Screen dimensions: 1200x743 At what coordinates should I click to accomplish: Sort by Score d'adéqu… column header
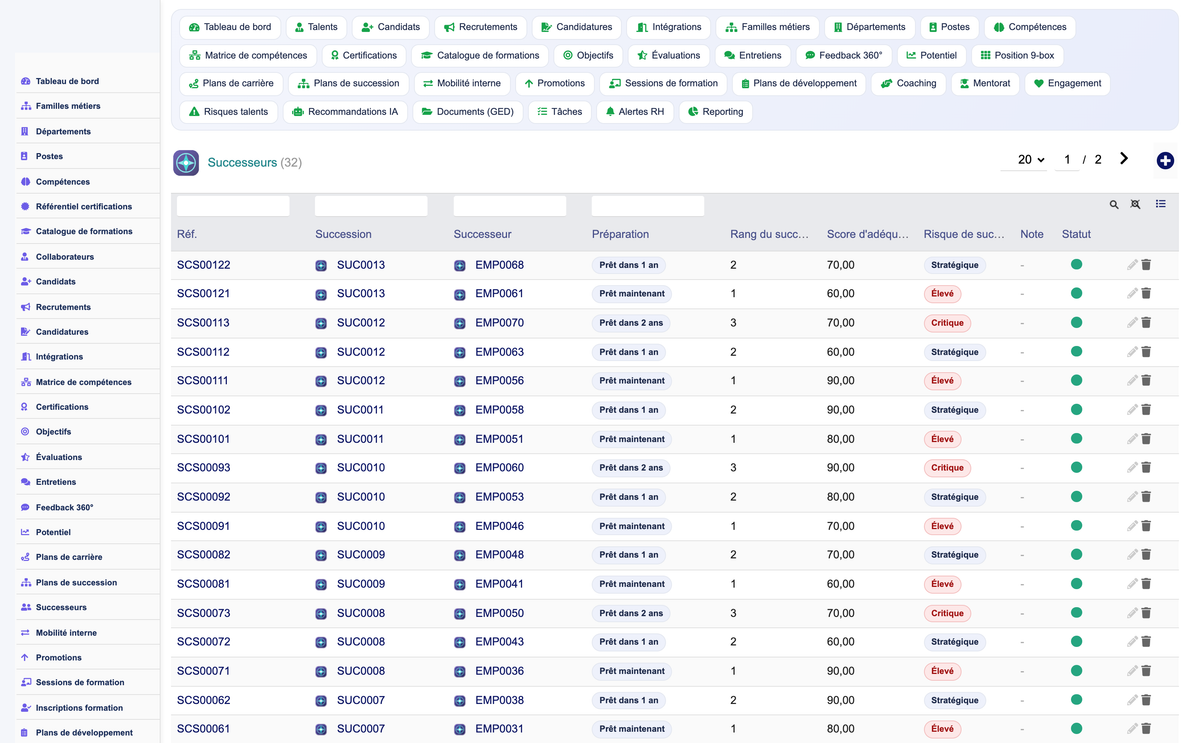coord(868,234)
